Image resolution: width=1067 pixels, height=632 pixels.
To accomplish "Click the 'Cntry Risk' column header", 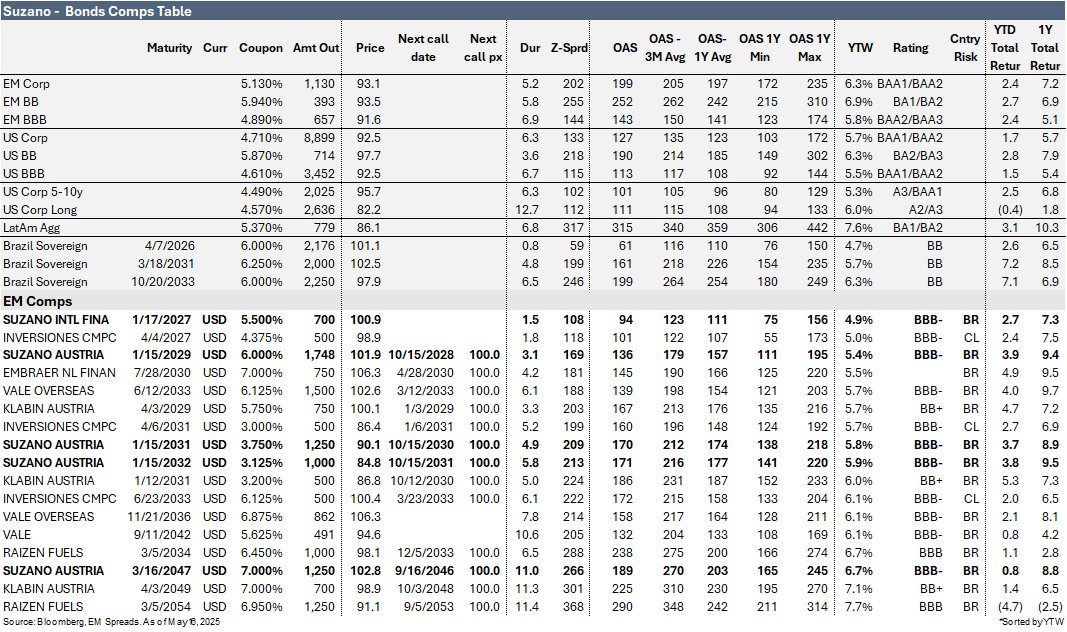I will [965, 48].
